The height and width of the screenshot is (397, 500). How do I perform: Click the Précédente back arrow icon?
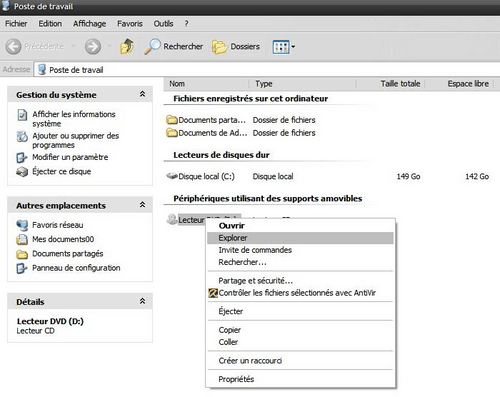13,47
